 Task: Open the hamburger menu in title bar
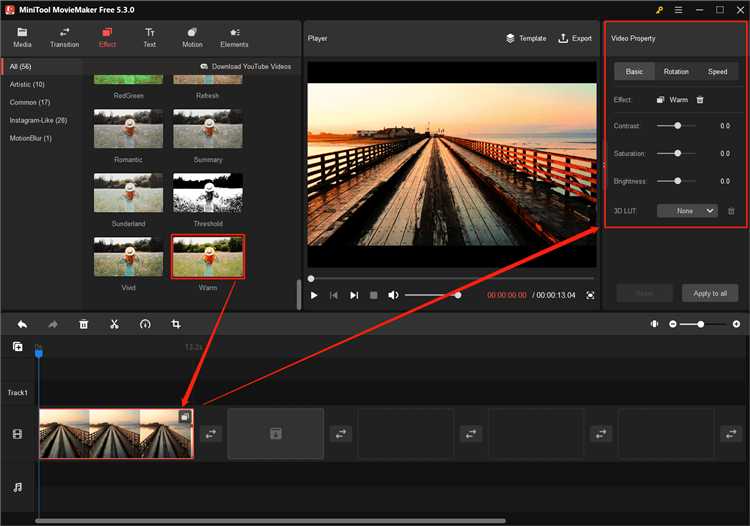(678, 10)
